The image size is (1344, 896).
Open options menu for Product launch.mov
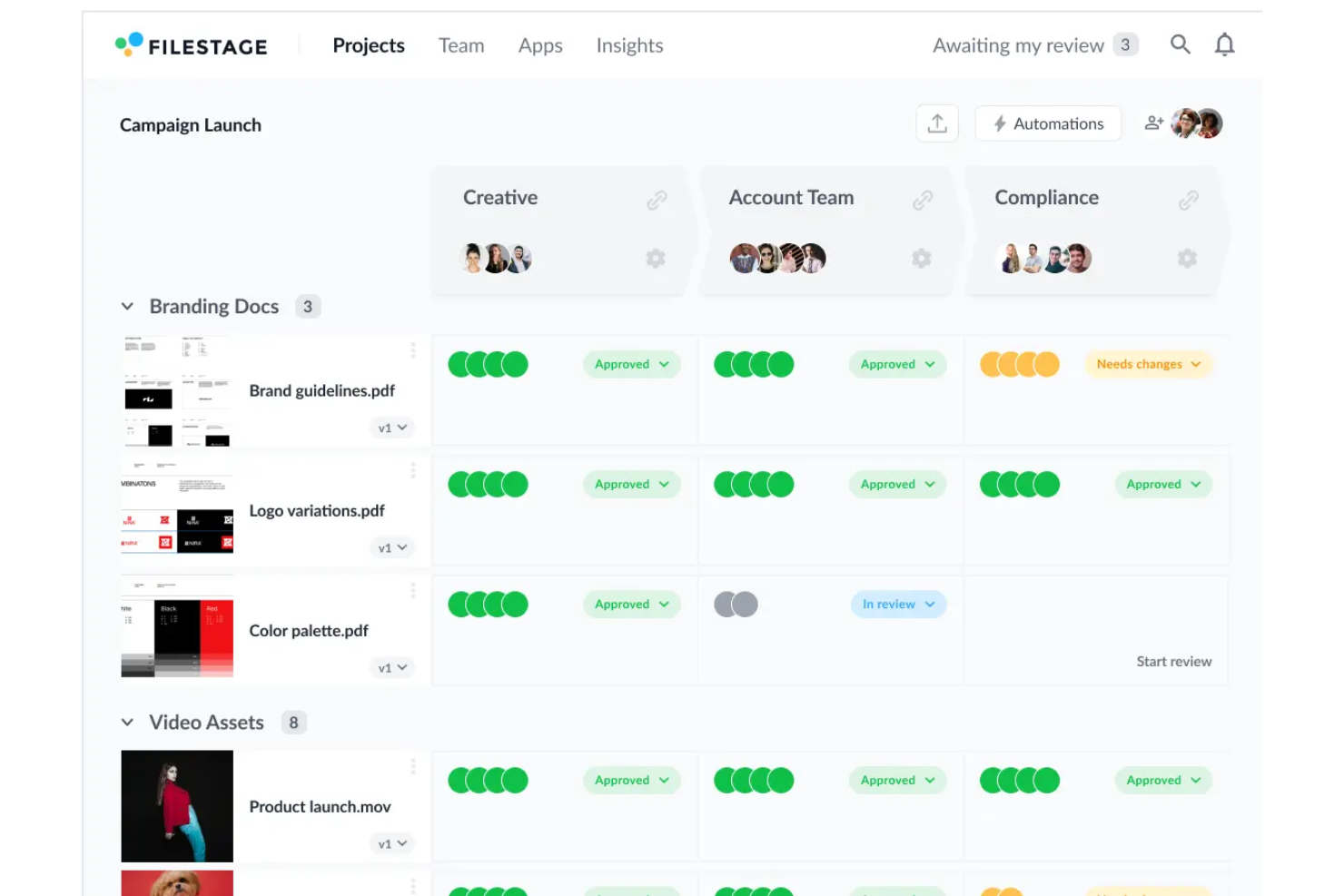412,766
